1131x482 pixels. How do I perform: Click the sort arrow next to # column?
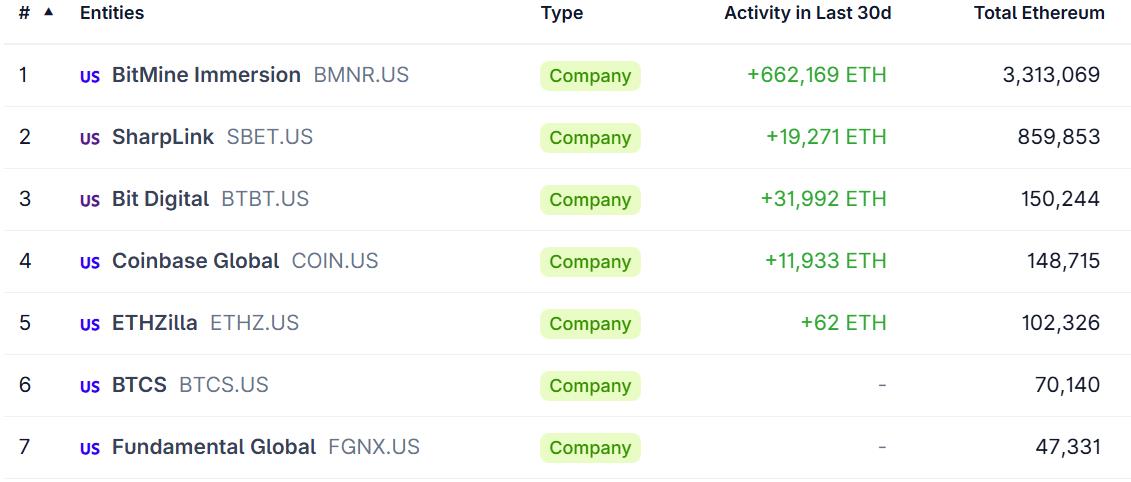click(x=48, y=12)
